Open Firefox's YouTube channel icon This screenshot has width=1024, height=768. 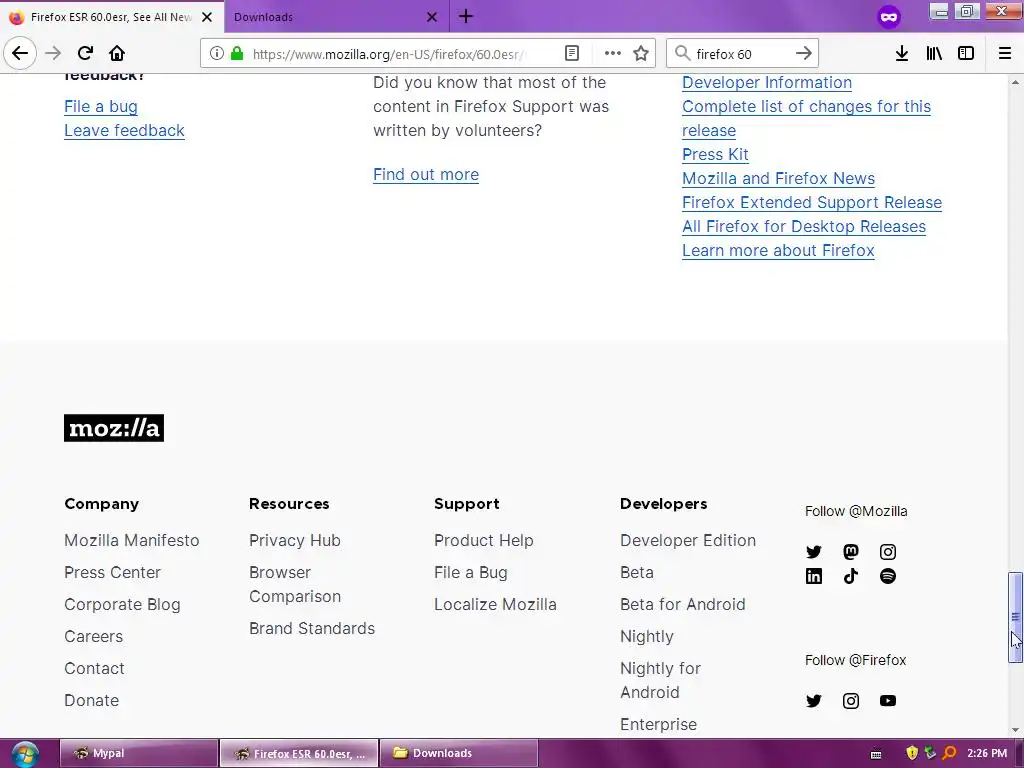pyautogui.click(x=888, y=701)
